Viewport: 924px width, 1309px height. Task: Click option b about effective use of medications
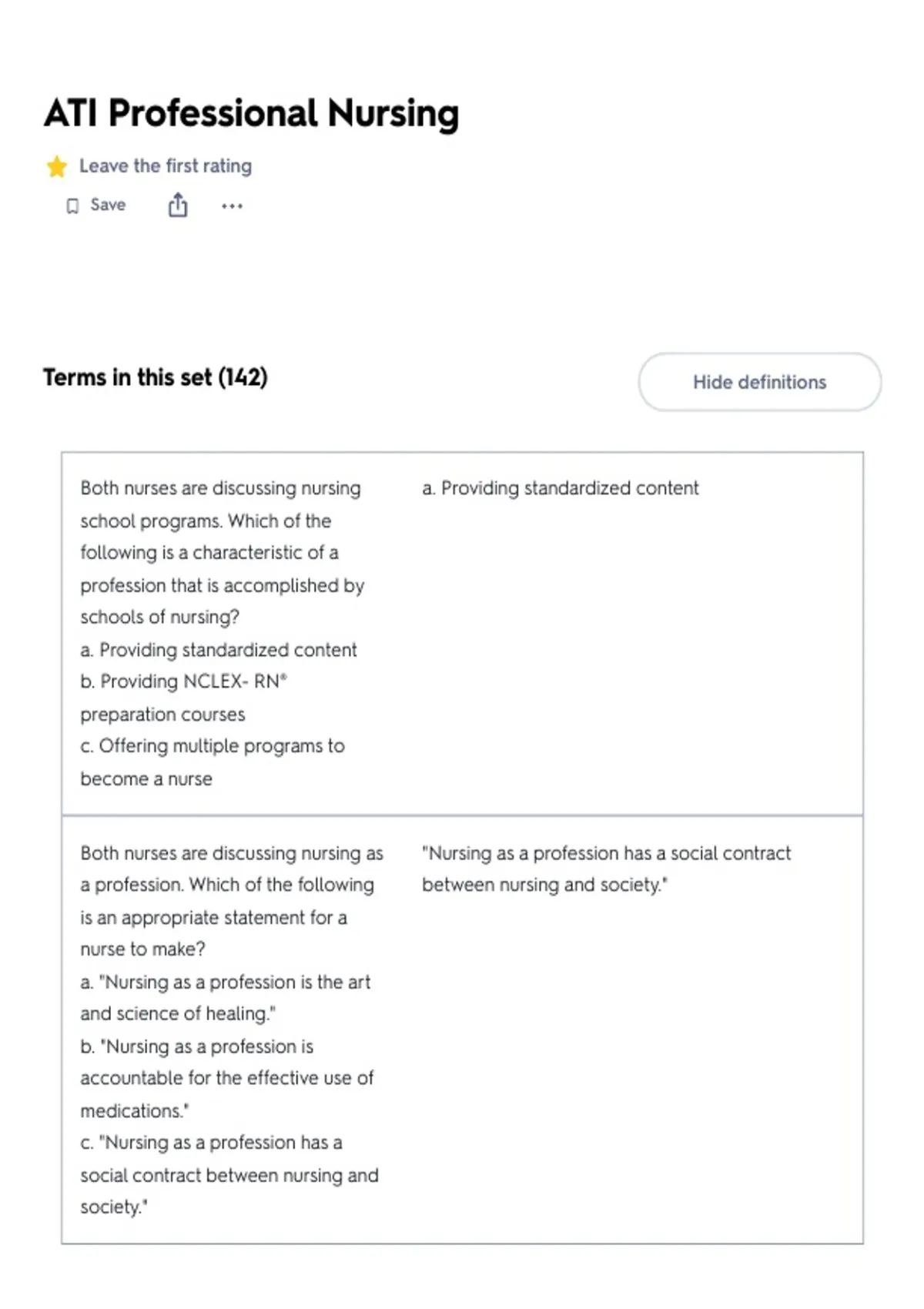226,1078
